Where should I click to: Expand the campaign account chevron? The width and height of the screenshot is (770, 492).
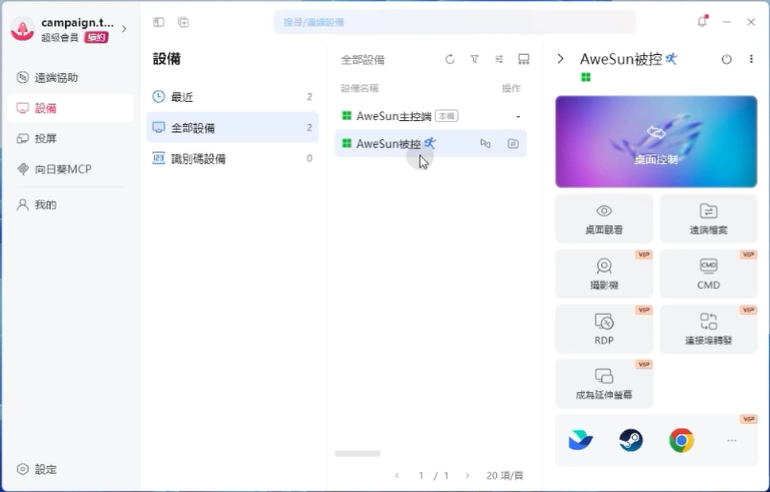pyautogui.click(x=124, y=29)
